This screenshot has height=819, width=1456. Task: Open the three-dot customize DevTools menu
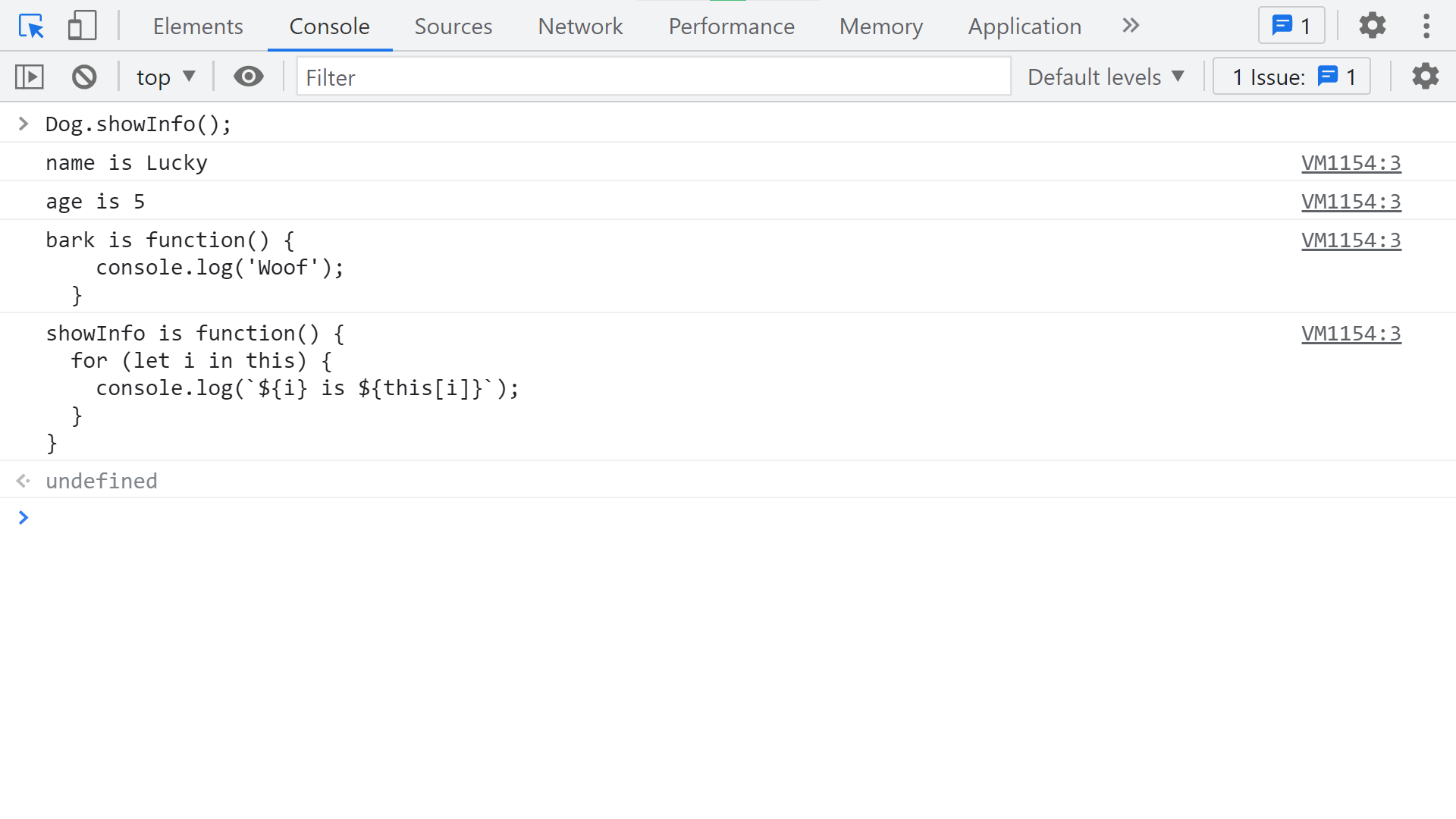[1426, 27]
